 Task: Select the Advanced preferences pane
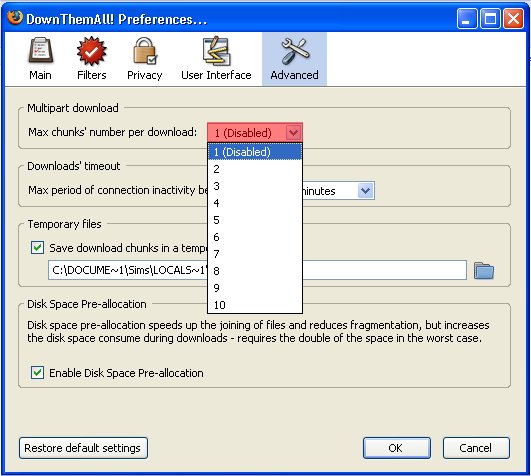click(x=294, y=59)
